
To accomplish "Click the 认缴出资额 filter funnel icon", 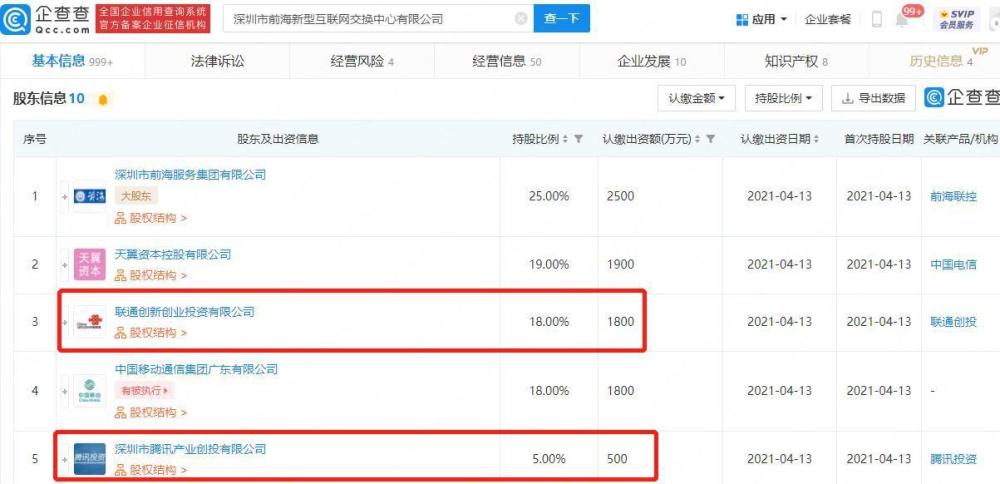I will 710,139.
